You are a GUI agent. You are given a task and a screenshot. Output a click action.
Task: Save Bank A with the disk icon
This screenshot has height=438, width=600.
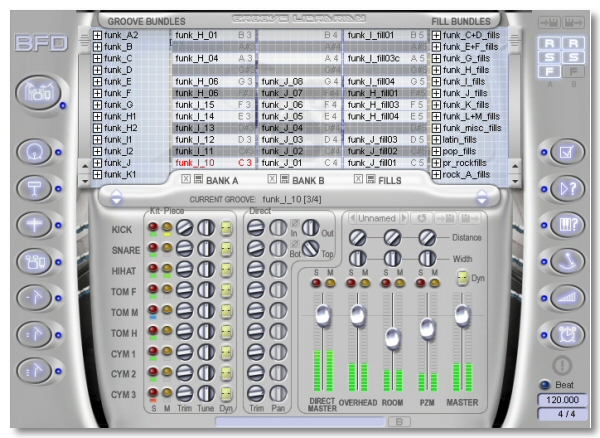(198, 179)
